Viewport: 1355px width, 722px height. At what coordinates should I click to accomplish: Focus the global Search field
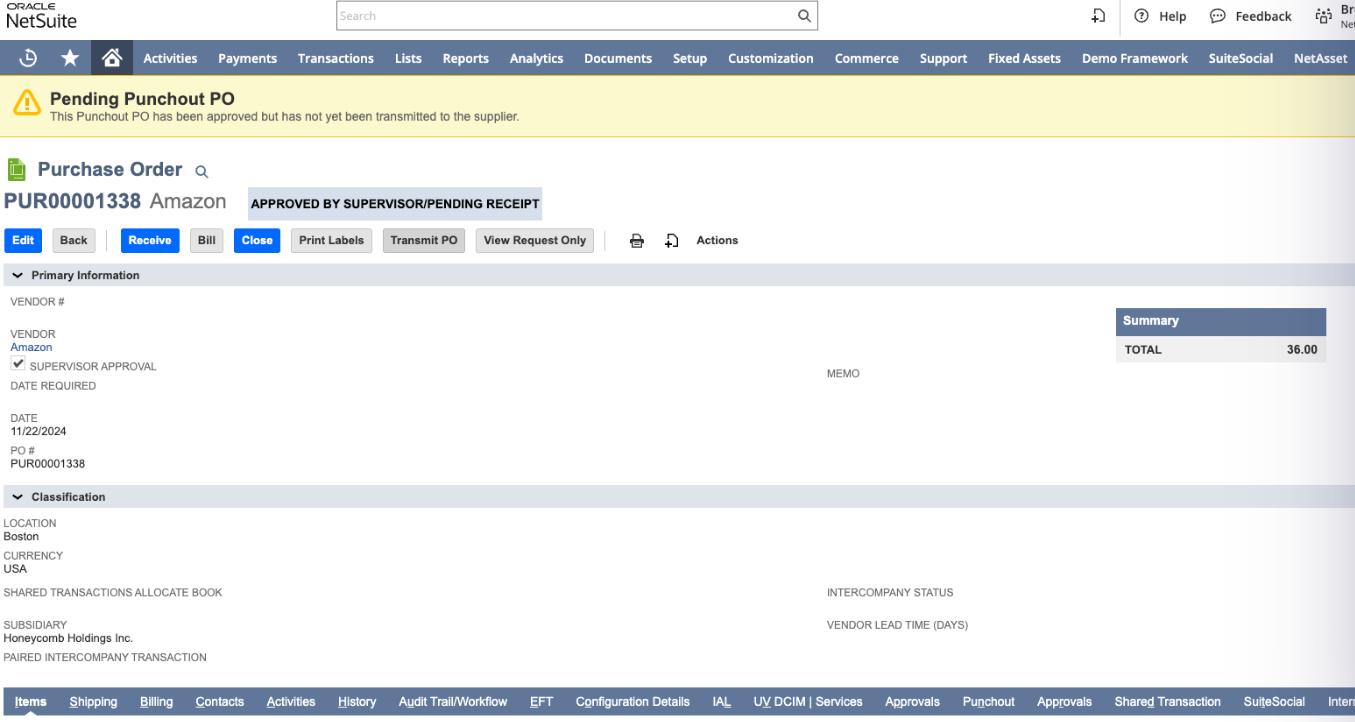click(x=566, y=16)
